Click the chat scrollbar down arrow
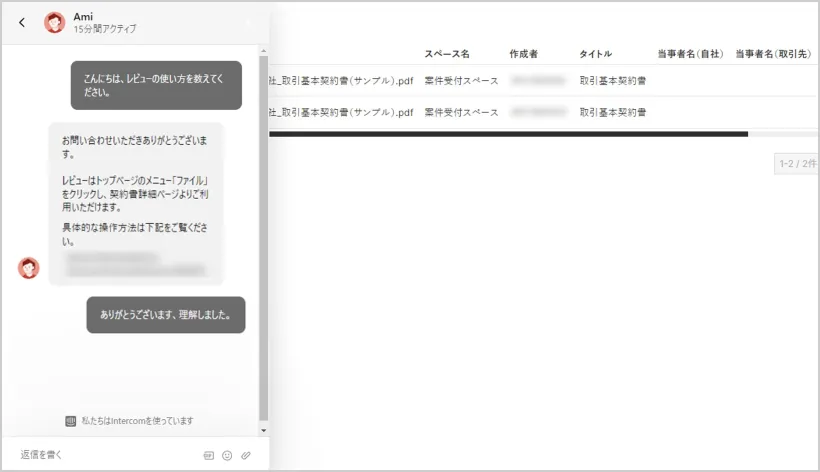820x472 pixels. [264, 430]
